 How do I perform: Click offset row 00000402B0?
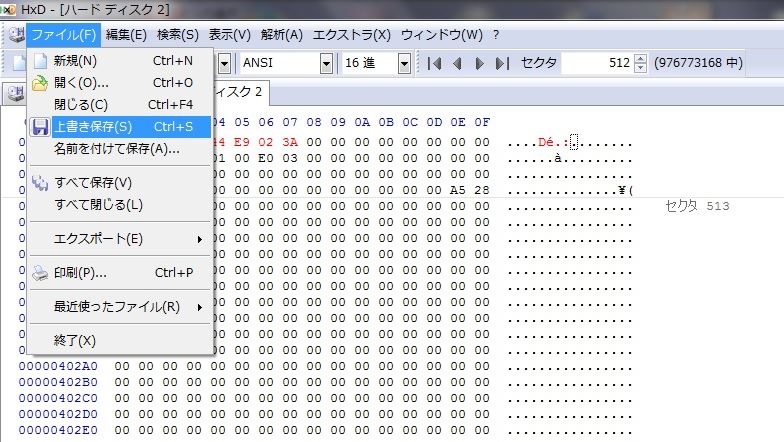click(58, 382)
